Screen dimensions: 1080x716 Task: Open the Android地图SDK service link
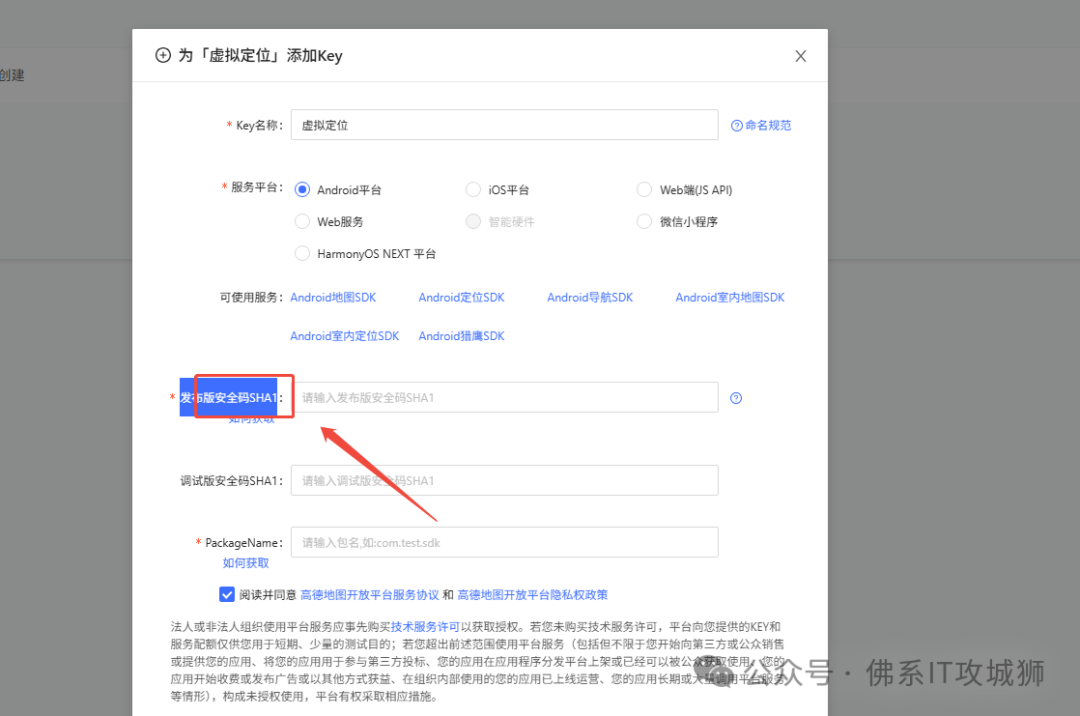(x=333, y=297)
